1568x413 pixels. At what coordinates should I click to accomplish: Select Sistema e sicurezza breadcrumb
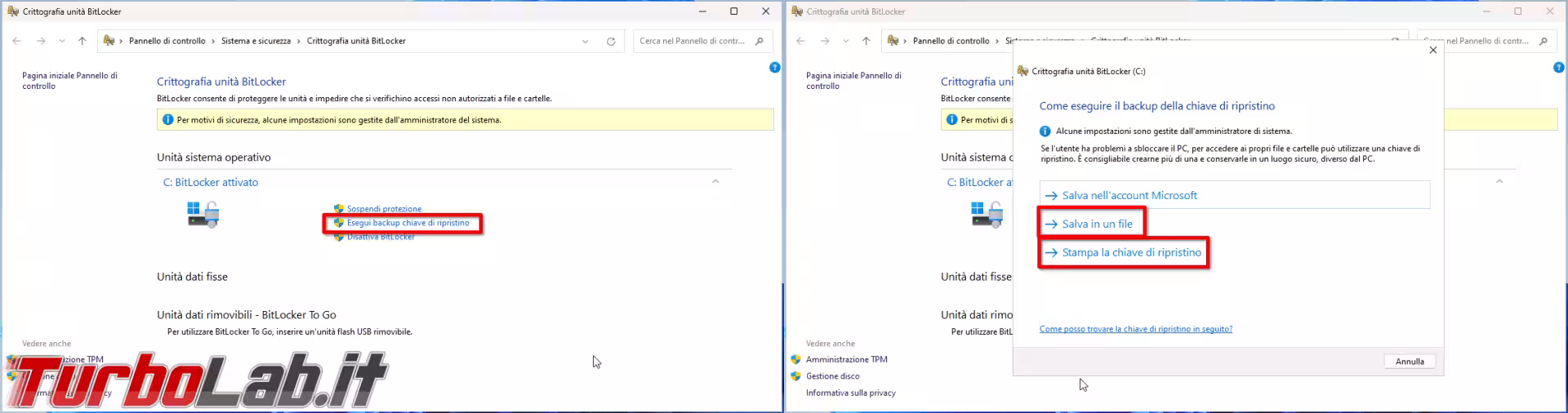(x=256, y=41)
